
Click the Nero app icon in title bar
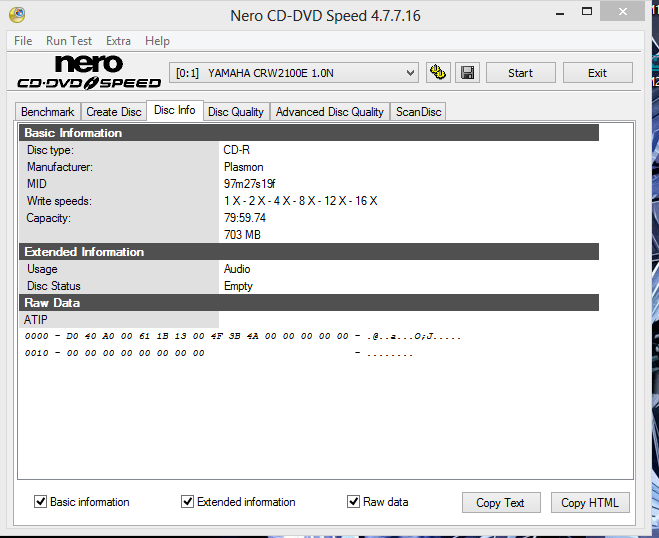pos(17,15)
